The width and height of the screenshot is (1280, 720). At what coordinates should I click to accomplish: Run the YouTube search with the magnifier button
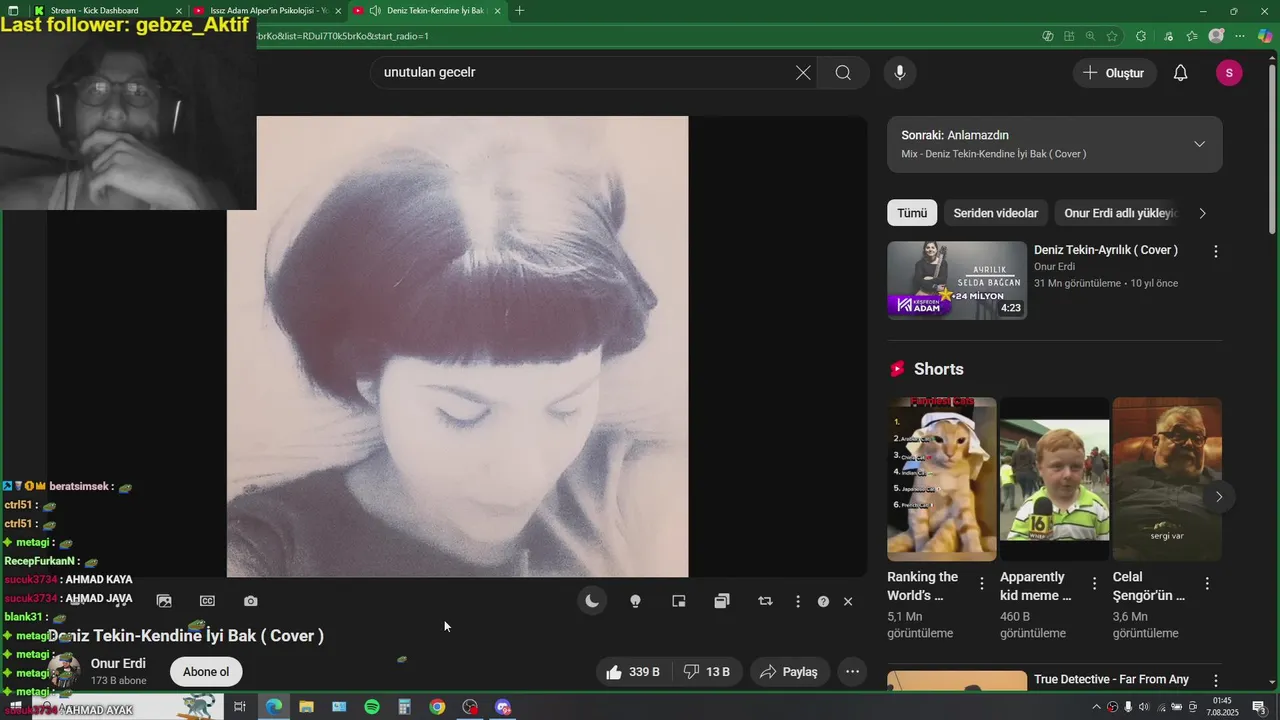pyautogui.click(x=843, y=73)
